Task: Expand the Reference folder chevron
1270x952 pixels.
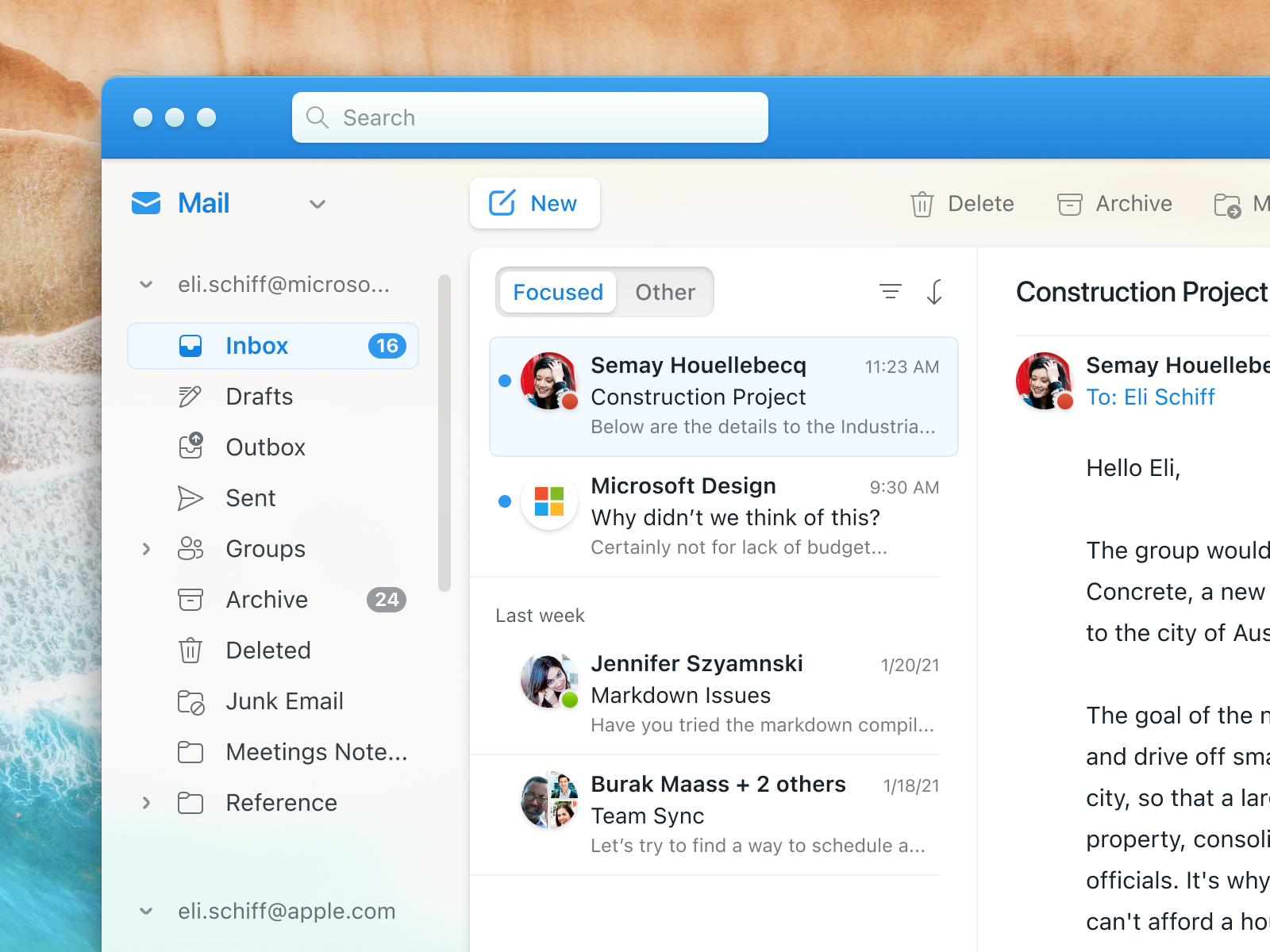Action: click(x=146, y=803)
